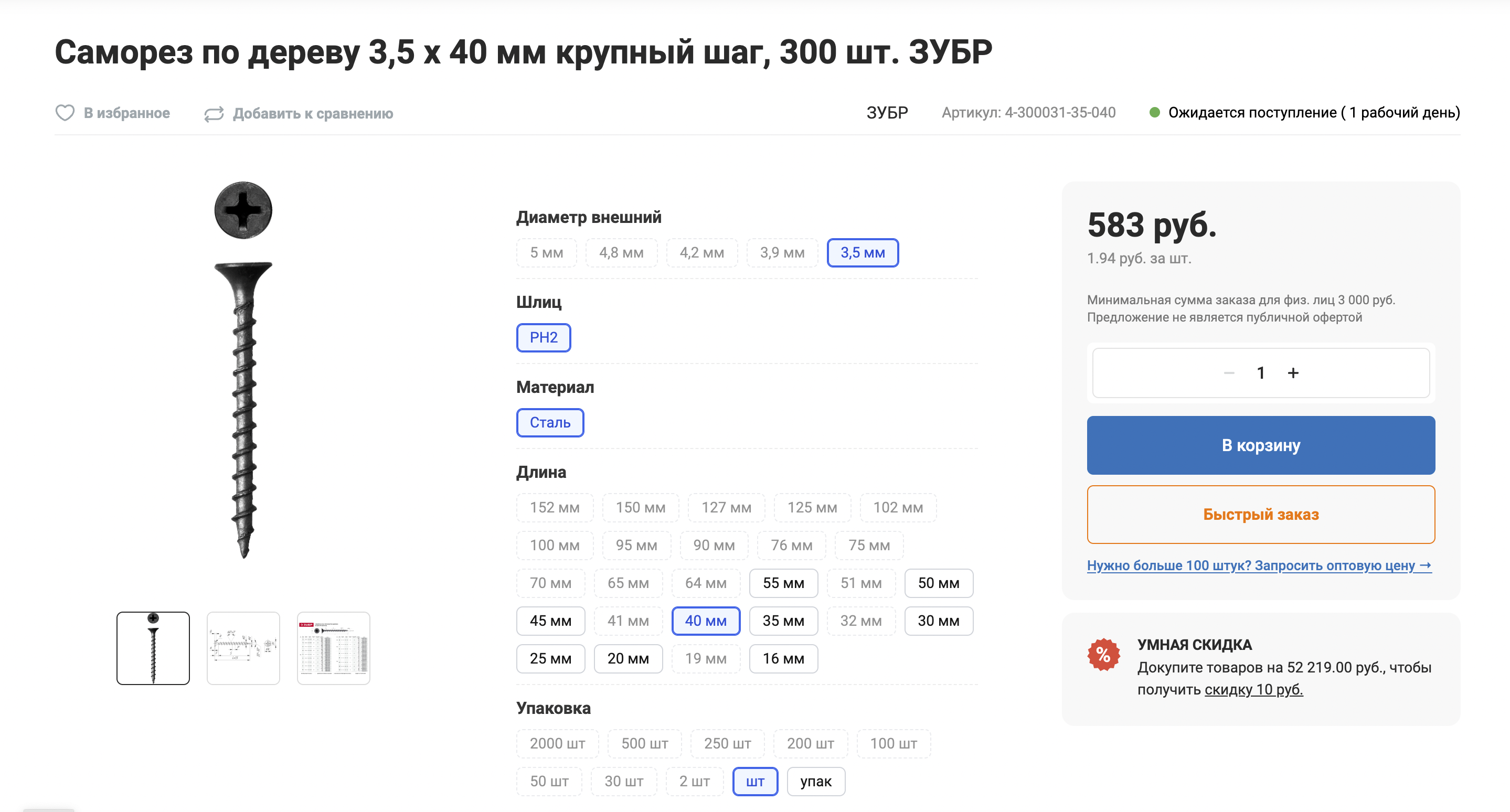Select diameter 5 мм
This screenshot has width=1510, height=812.
(x=546, y=252)
